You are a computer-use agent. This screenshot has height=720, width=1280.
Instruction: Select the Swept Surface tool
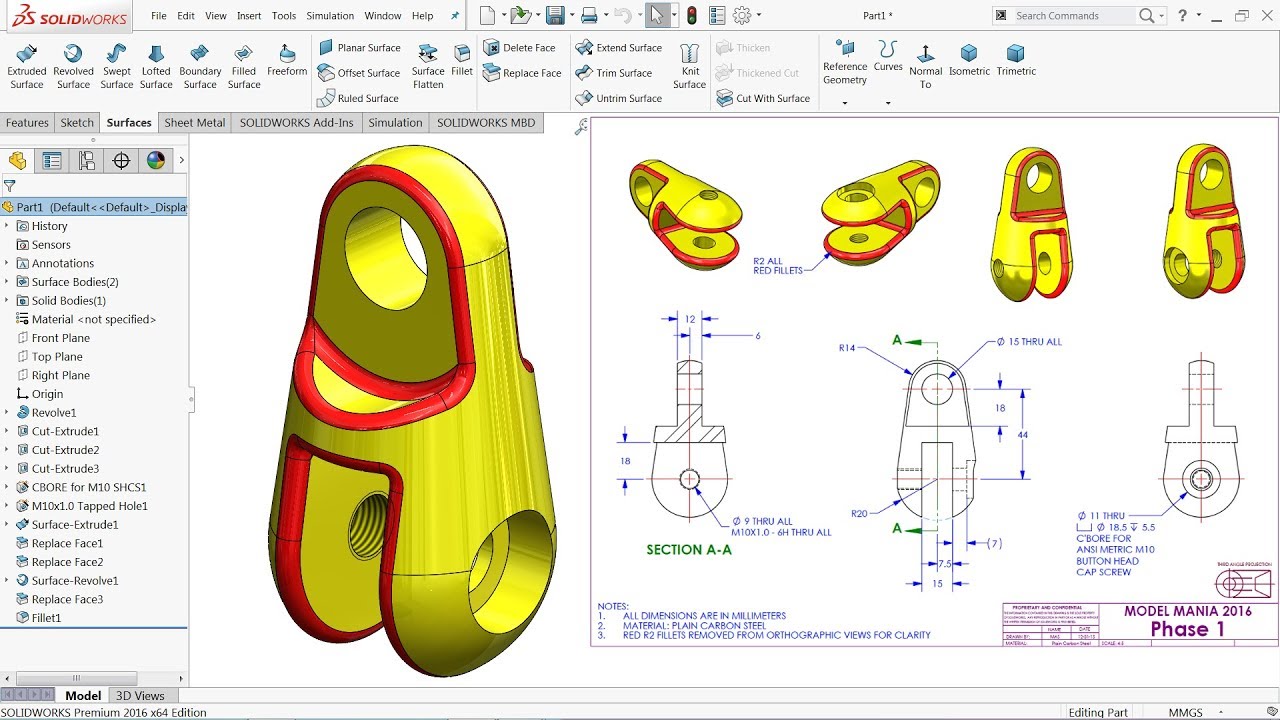[x=117, y=66]
